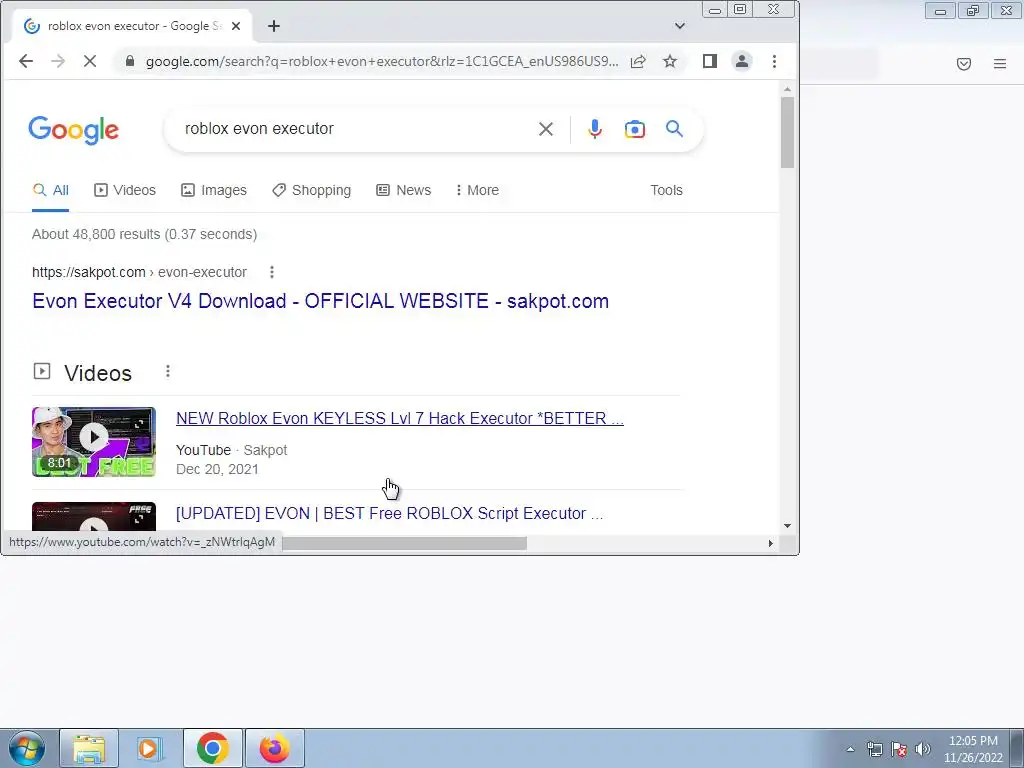Image resolution: width=1024 pixels, height=768 pixels.
Task: Open Windows Media Player from the taskbar
Action: [149, 748]
